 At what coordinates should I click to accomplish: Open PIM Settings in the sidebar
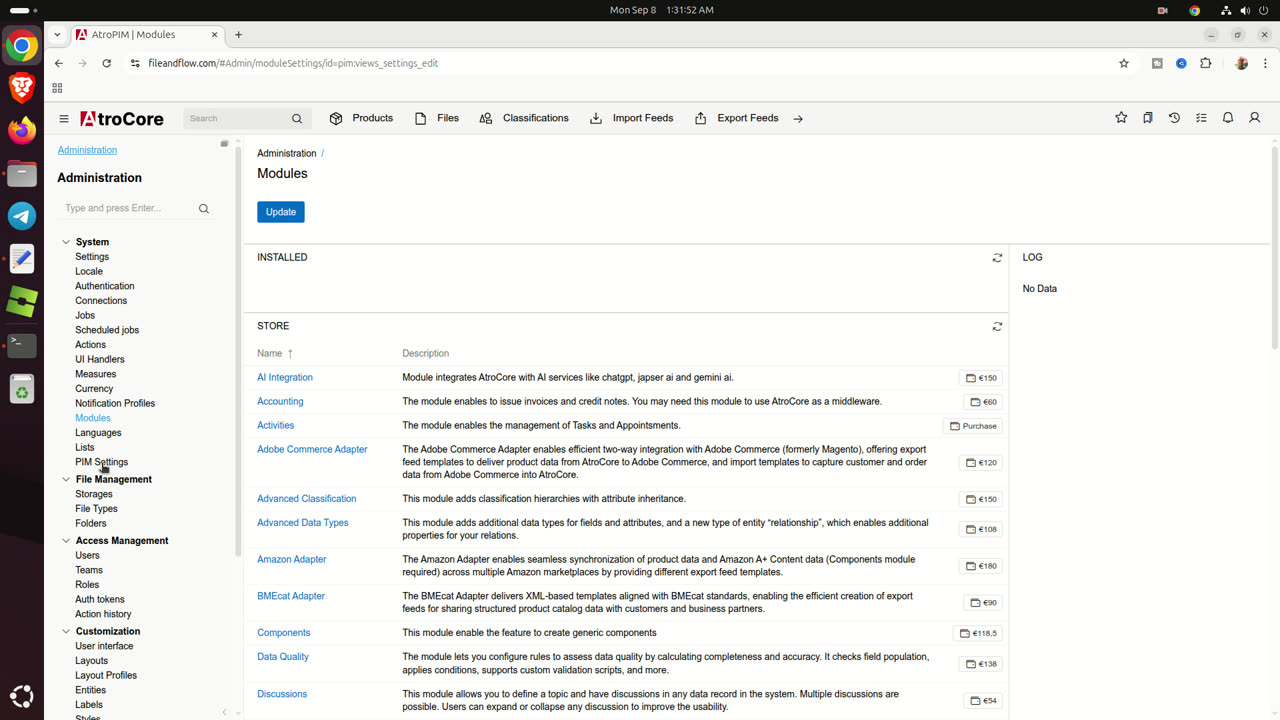[x=102, y=462]
